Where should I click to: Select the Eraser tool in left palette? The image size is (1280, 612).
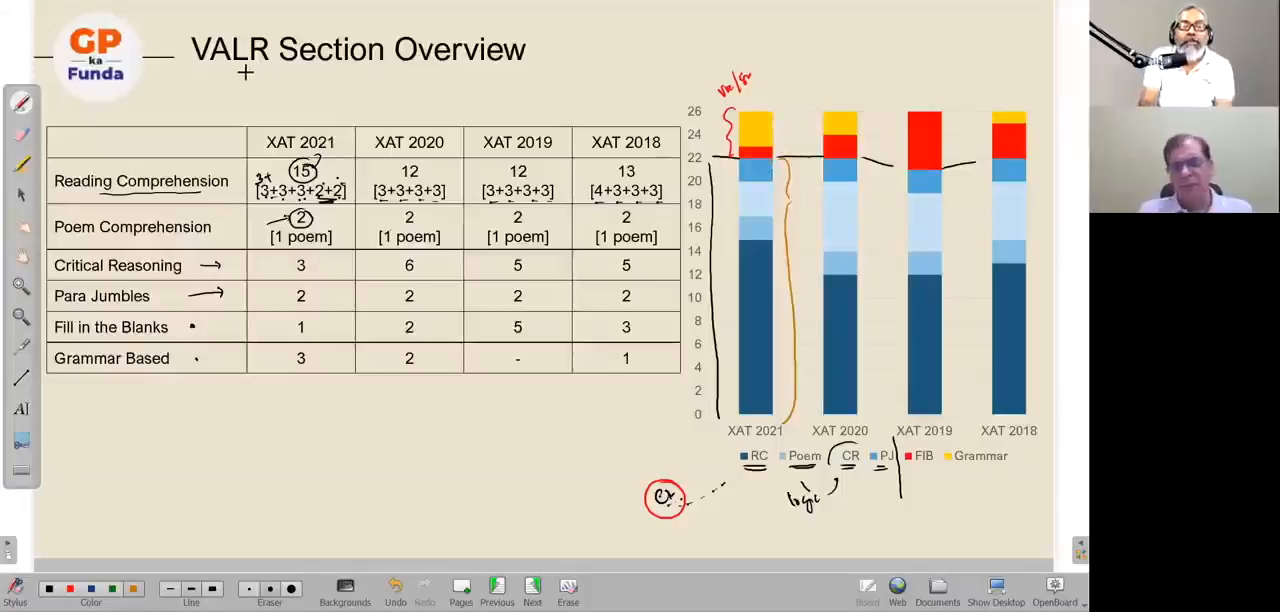[21, 134]
